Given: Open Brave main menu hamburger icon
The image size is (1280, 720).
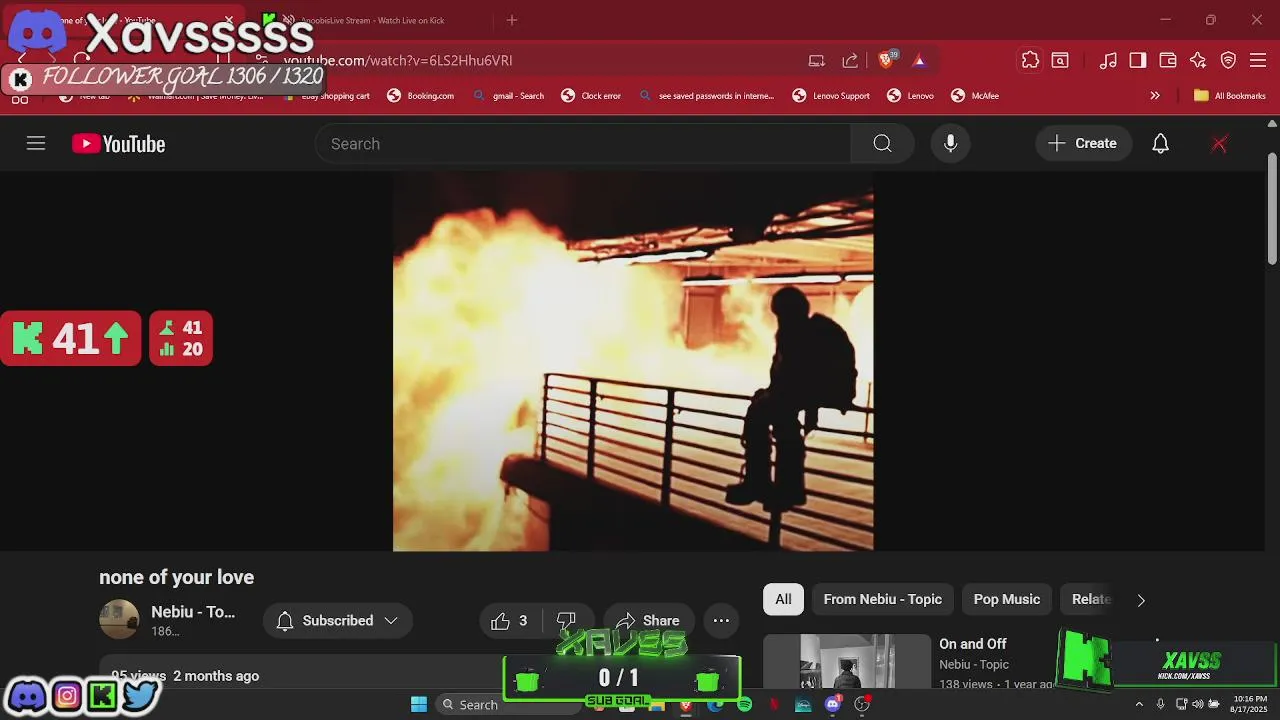Looking at the screenshot, I should (1258, 61).
